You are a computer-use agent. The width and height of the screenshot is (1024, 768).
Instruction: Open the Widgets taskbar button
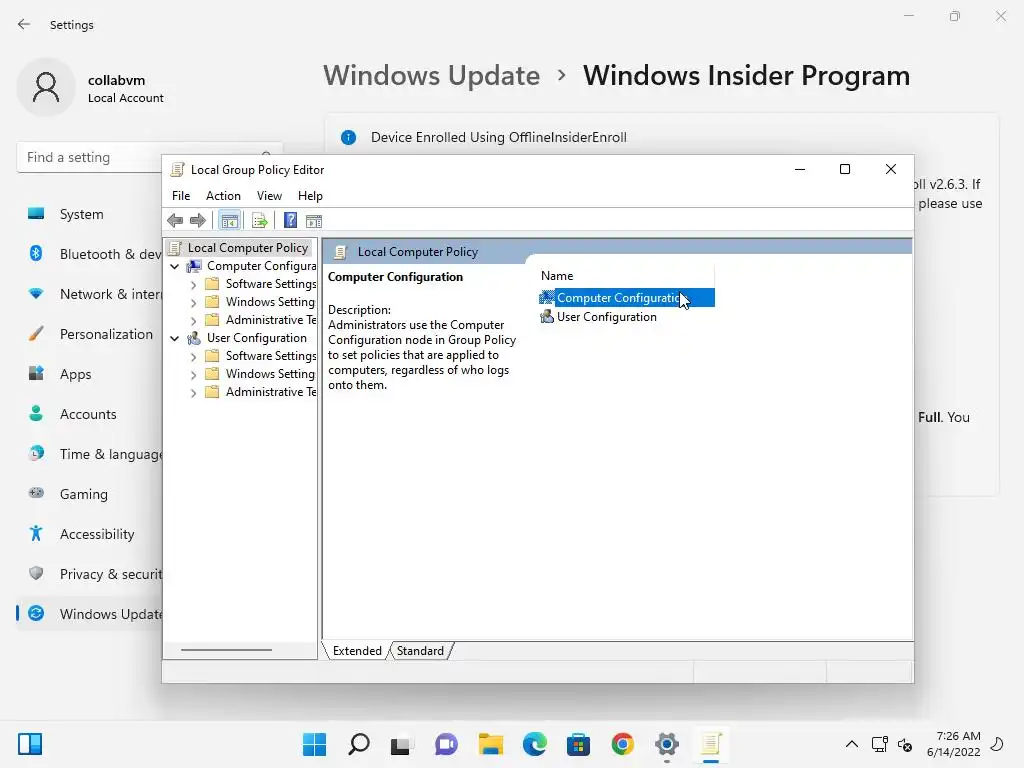click(30, 744)
